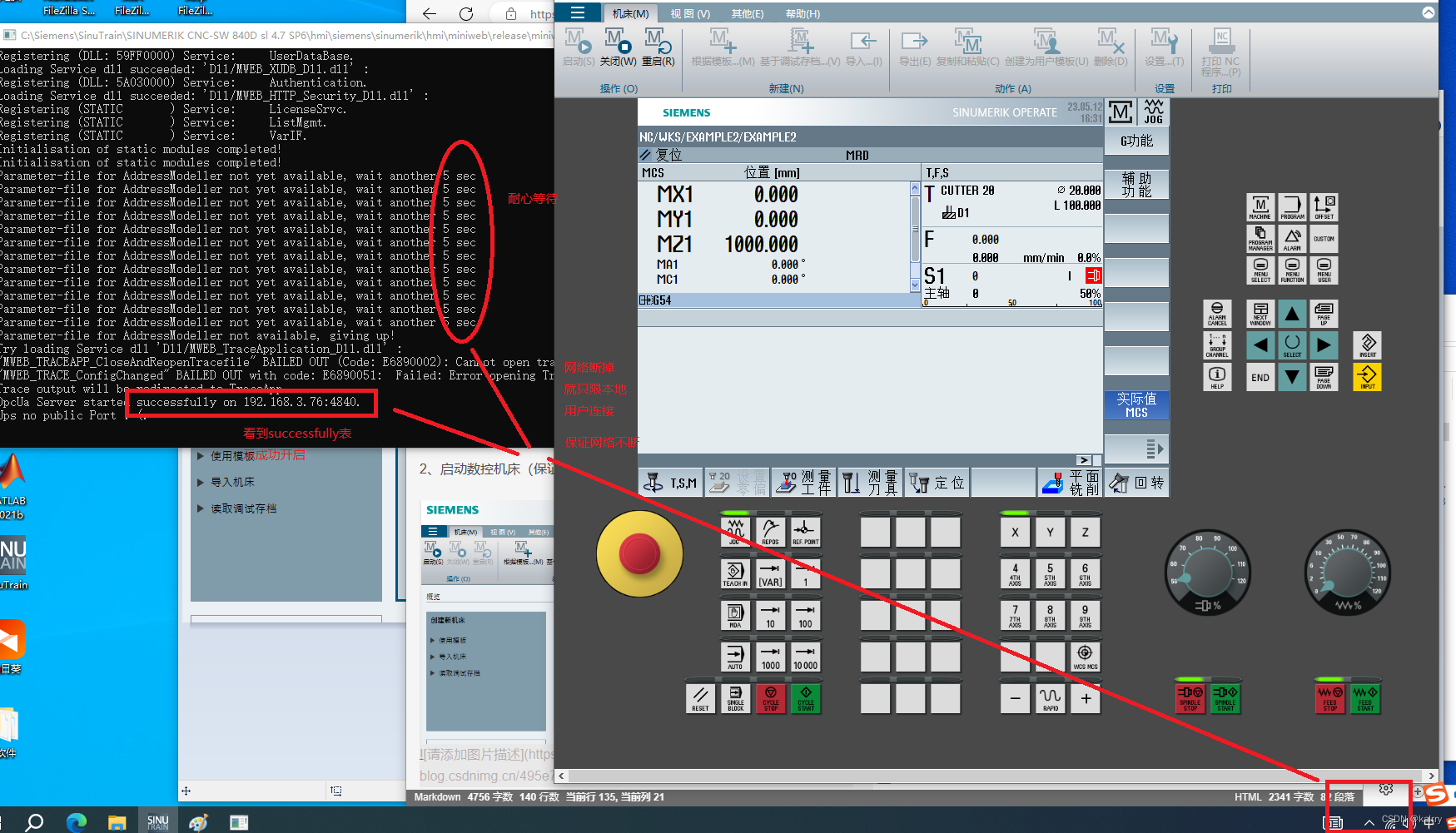Viewport: 1456px width, 833px height.
Task: Select the [VAR] increment key
Action: coord(770,573)
